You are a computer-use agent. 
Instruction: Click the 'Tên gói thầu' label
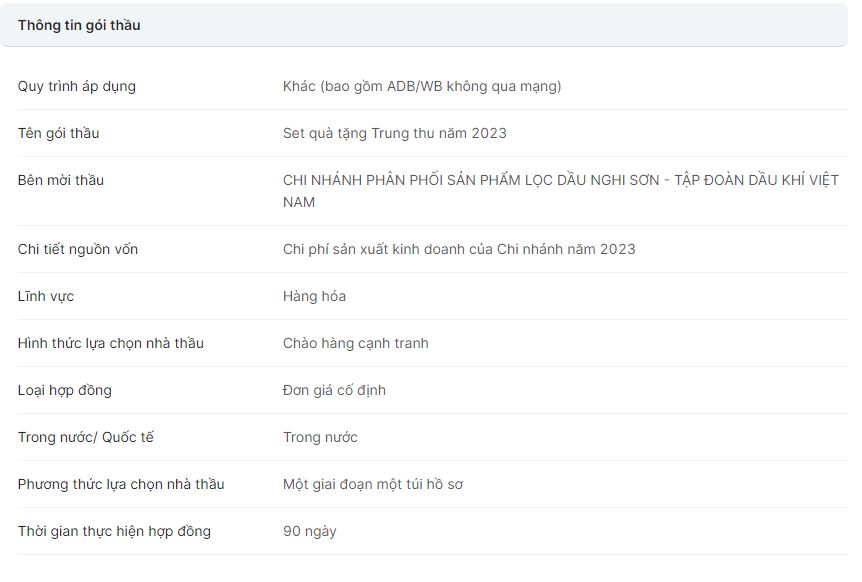(x=58, y=133)
